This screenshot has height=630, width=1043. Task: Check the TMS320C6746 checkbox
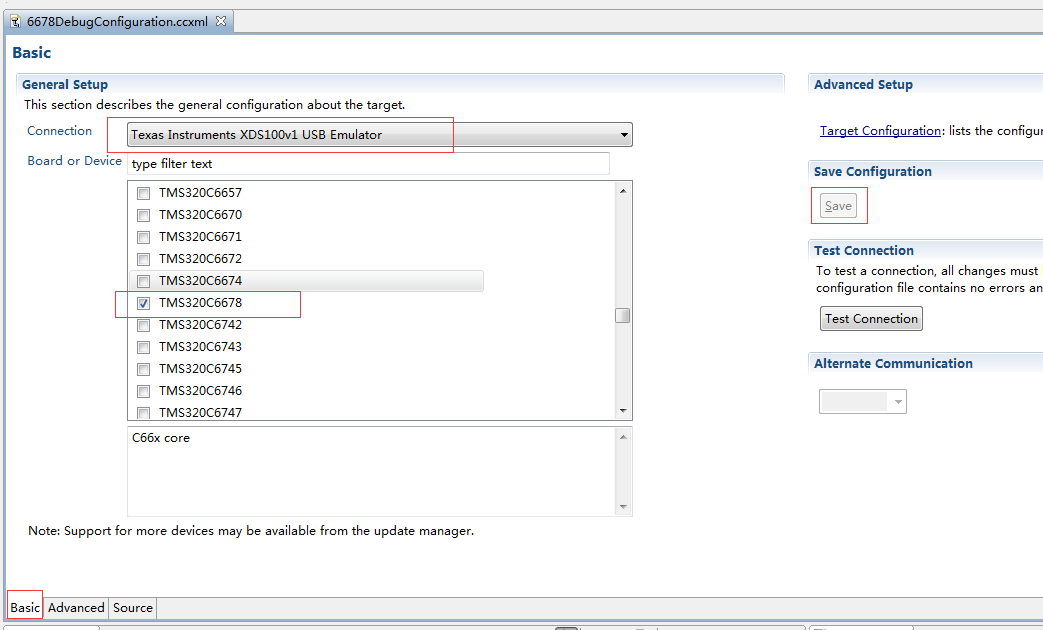pyautogui.click(x=143, y=391)
